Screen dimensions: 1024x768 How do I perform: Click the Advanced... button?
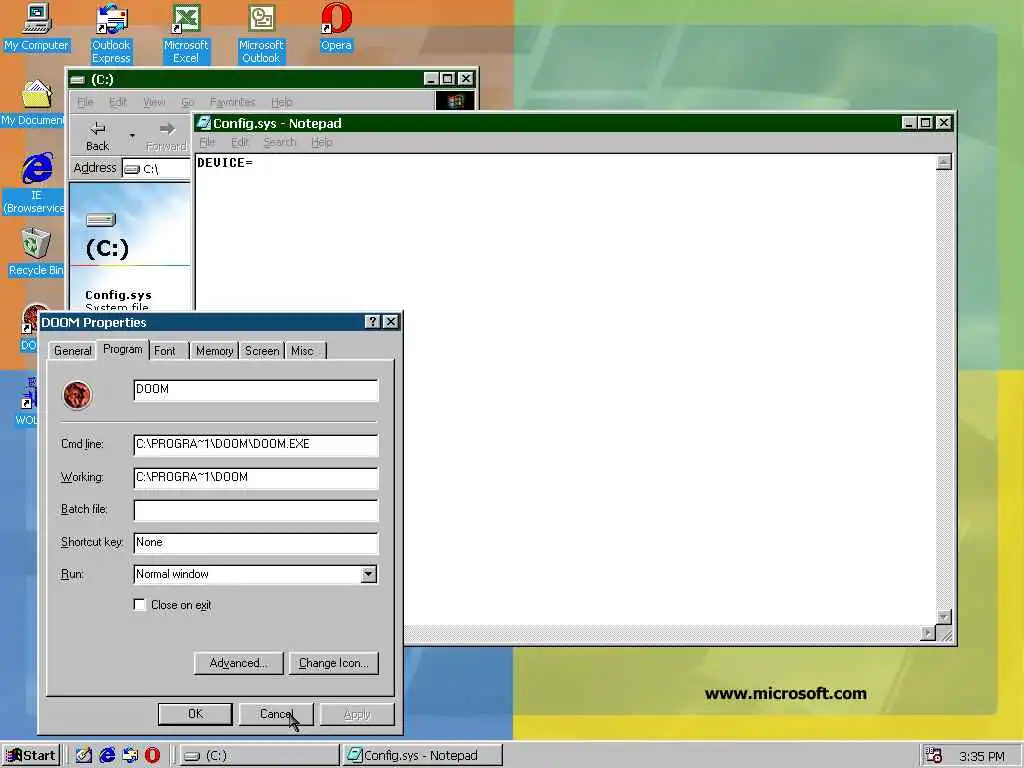[238, 663]
